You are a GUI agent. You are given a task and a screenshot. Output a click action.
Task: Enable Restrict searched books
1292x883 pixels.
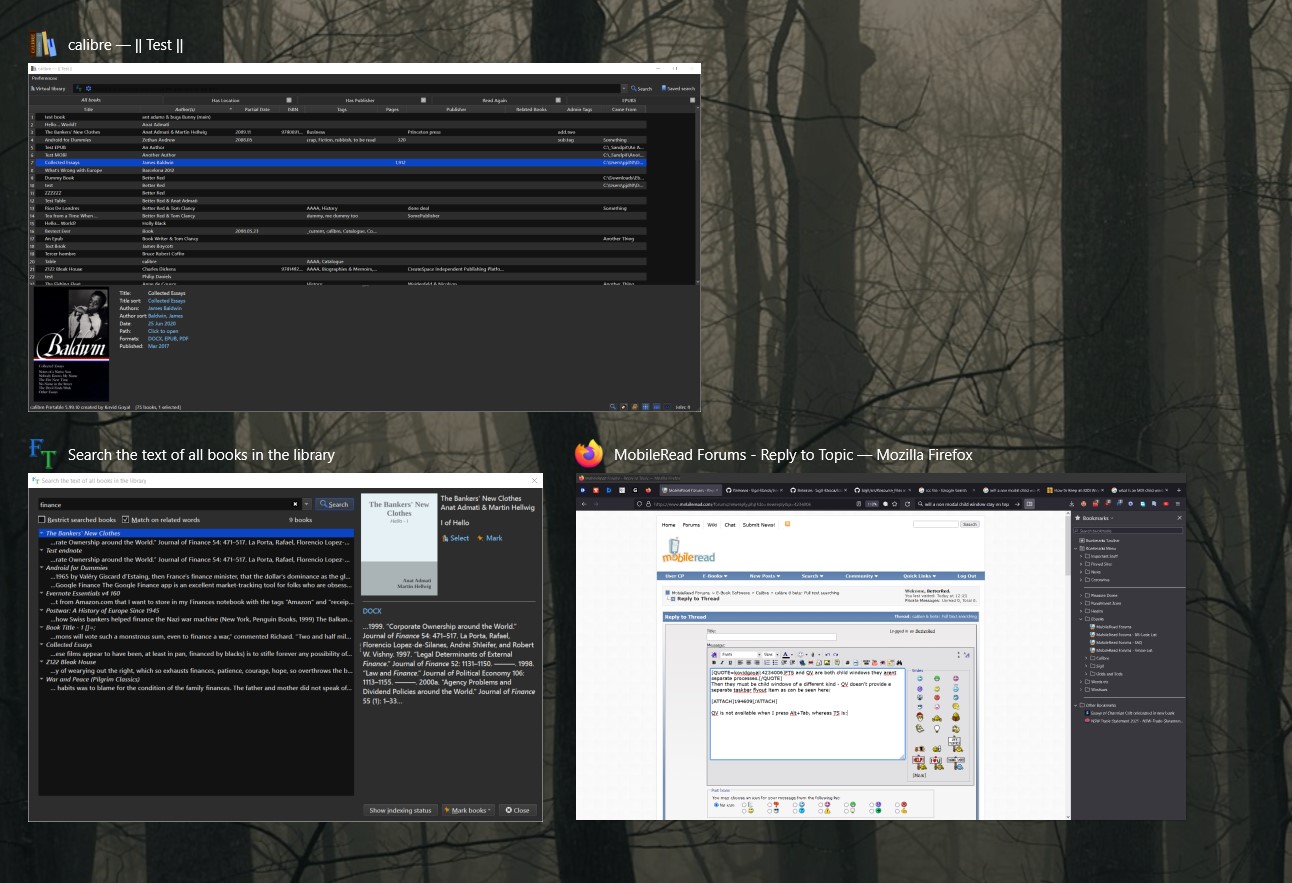(42, 520)
